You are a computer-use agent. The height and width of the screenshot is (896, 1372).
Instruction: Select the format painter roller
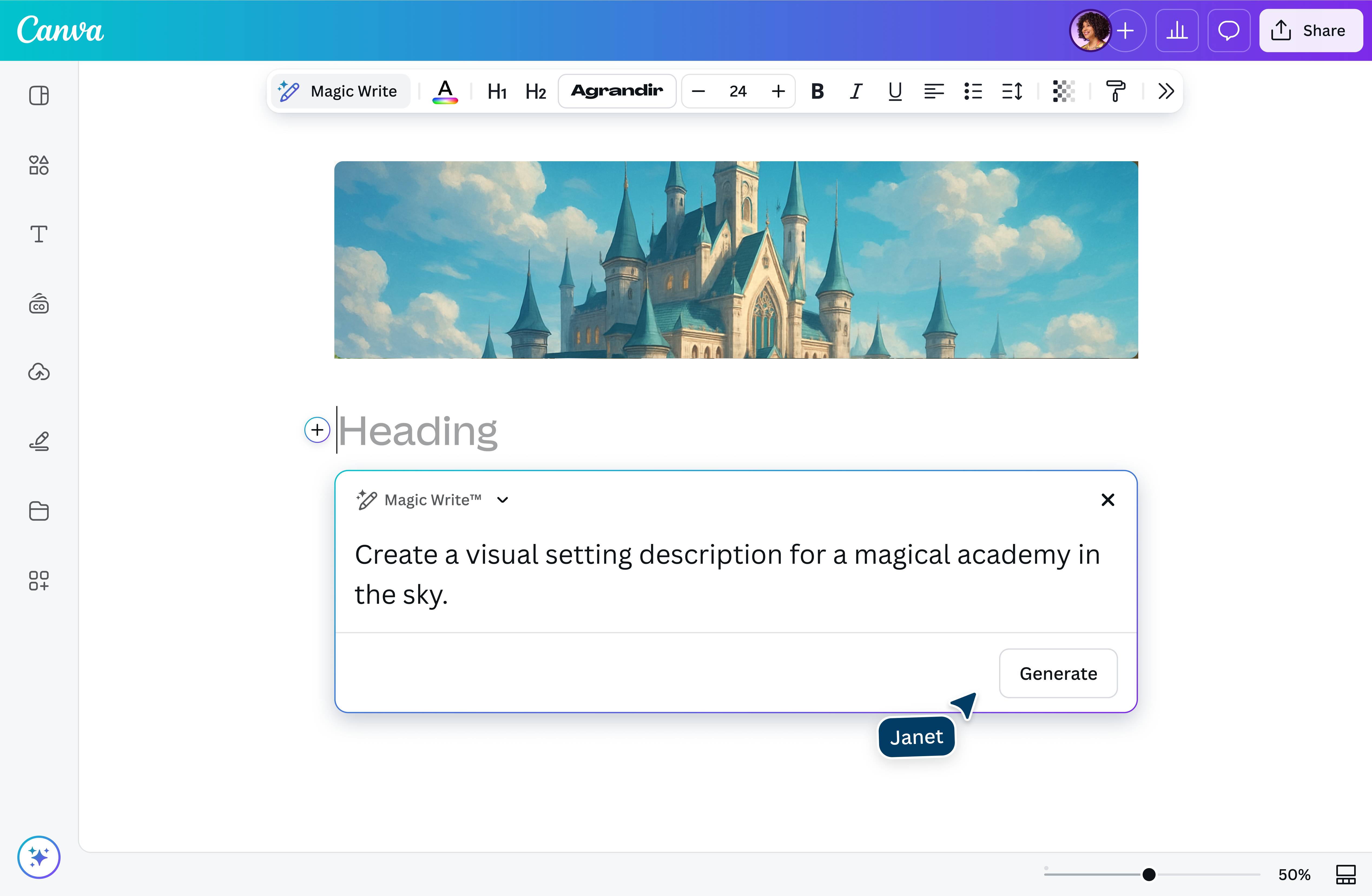point(1116,91)
